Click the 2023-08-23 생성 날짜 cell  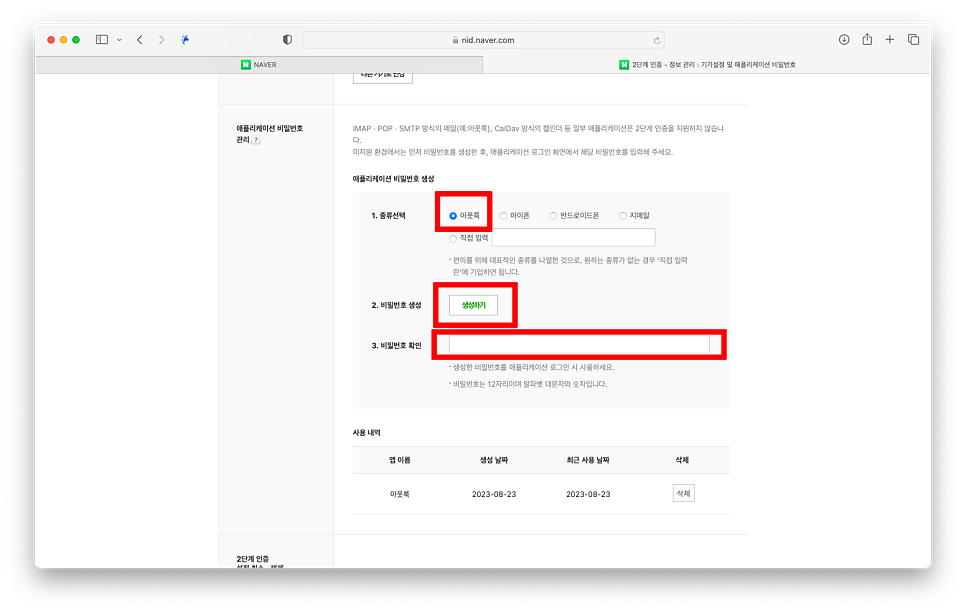point(494,494)
